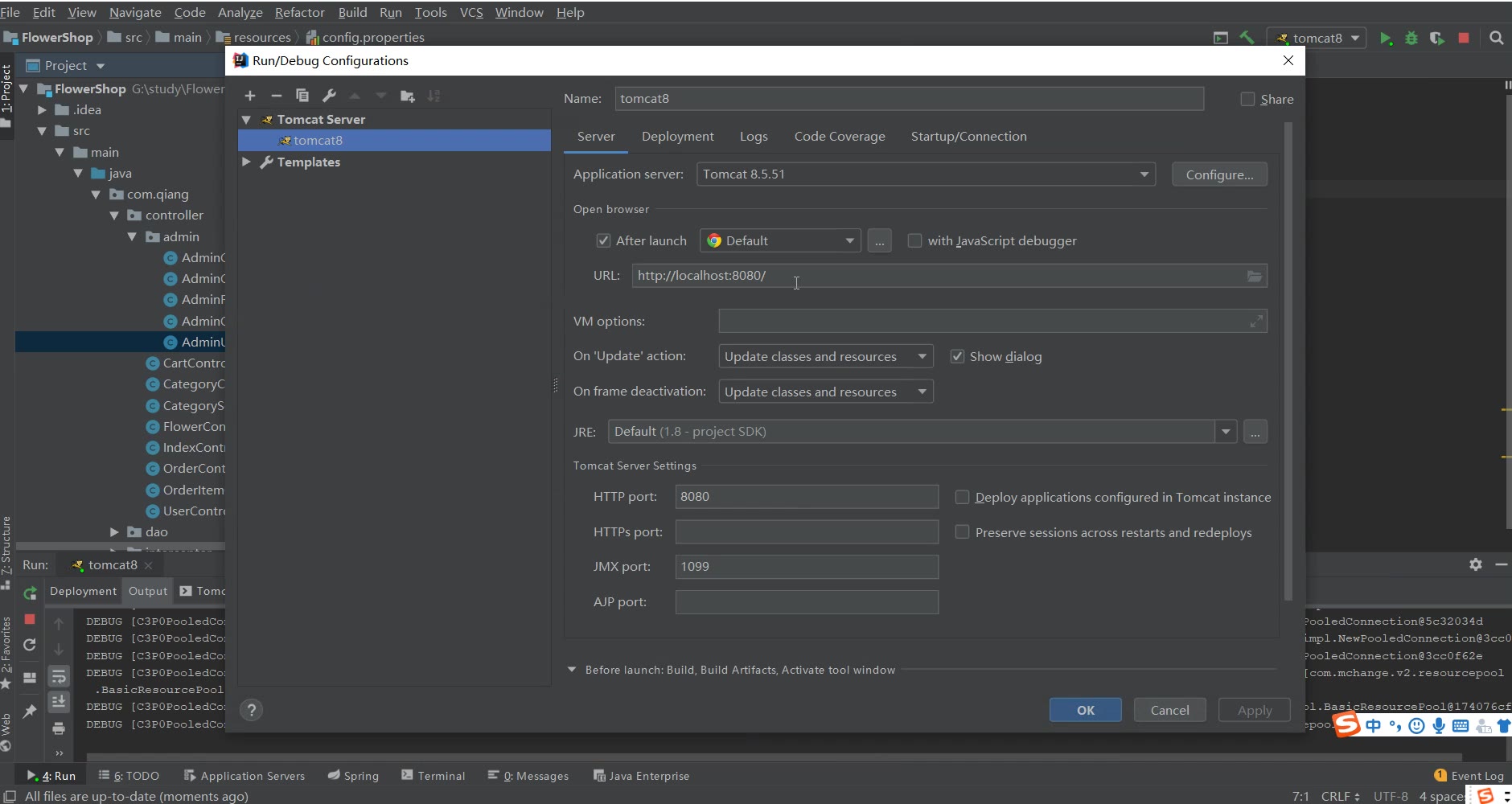Viewport: 1512px width, 804px height.
Task: Click the Cancel button
Action: tap(1169, 710)
